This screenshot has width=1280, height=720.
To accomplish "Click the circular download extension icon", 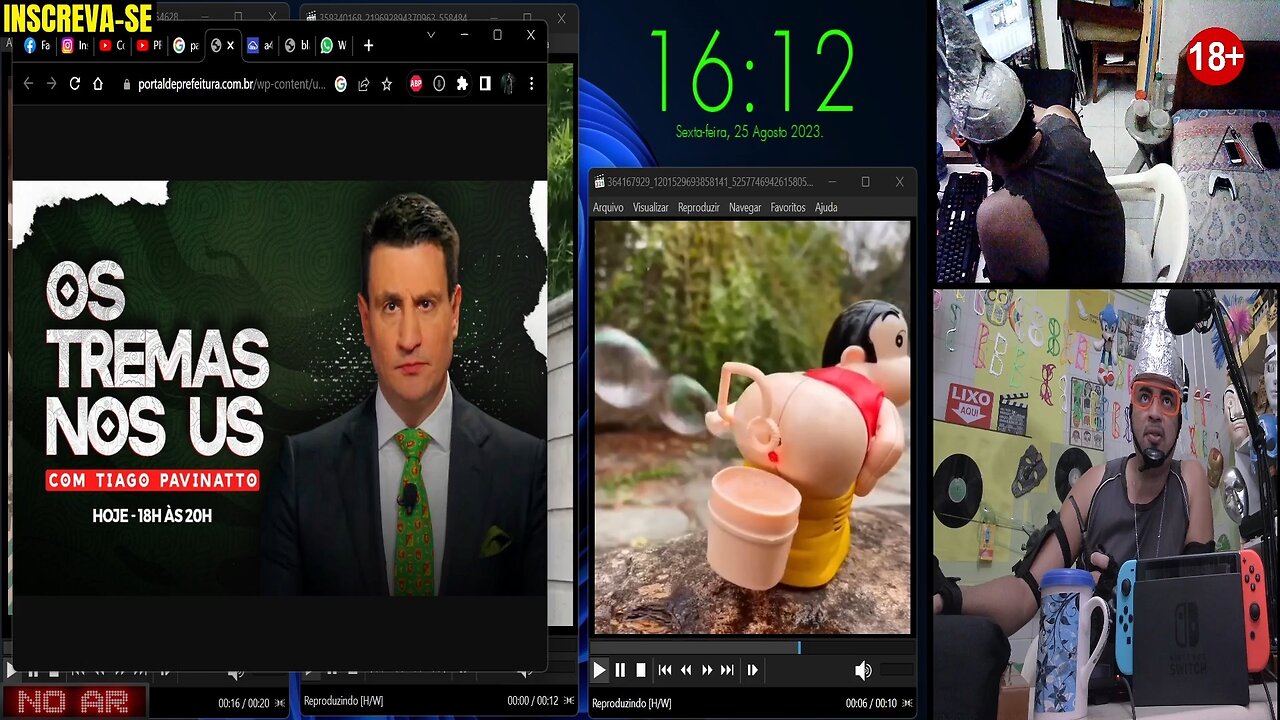I will point(439,84).
